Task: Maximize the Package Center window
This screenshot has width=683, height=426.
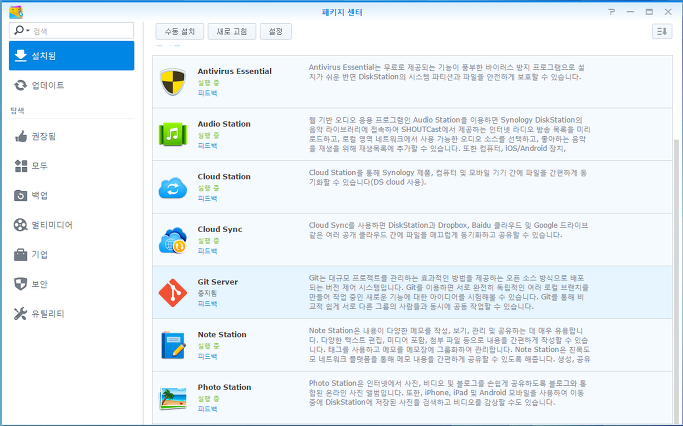Action: (x=649, y=12)
